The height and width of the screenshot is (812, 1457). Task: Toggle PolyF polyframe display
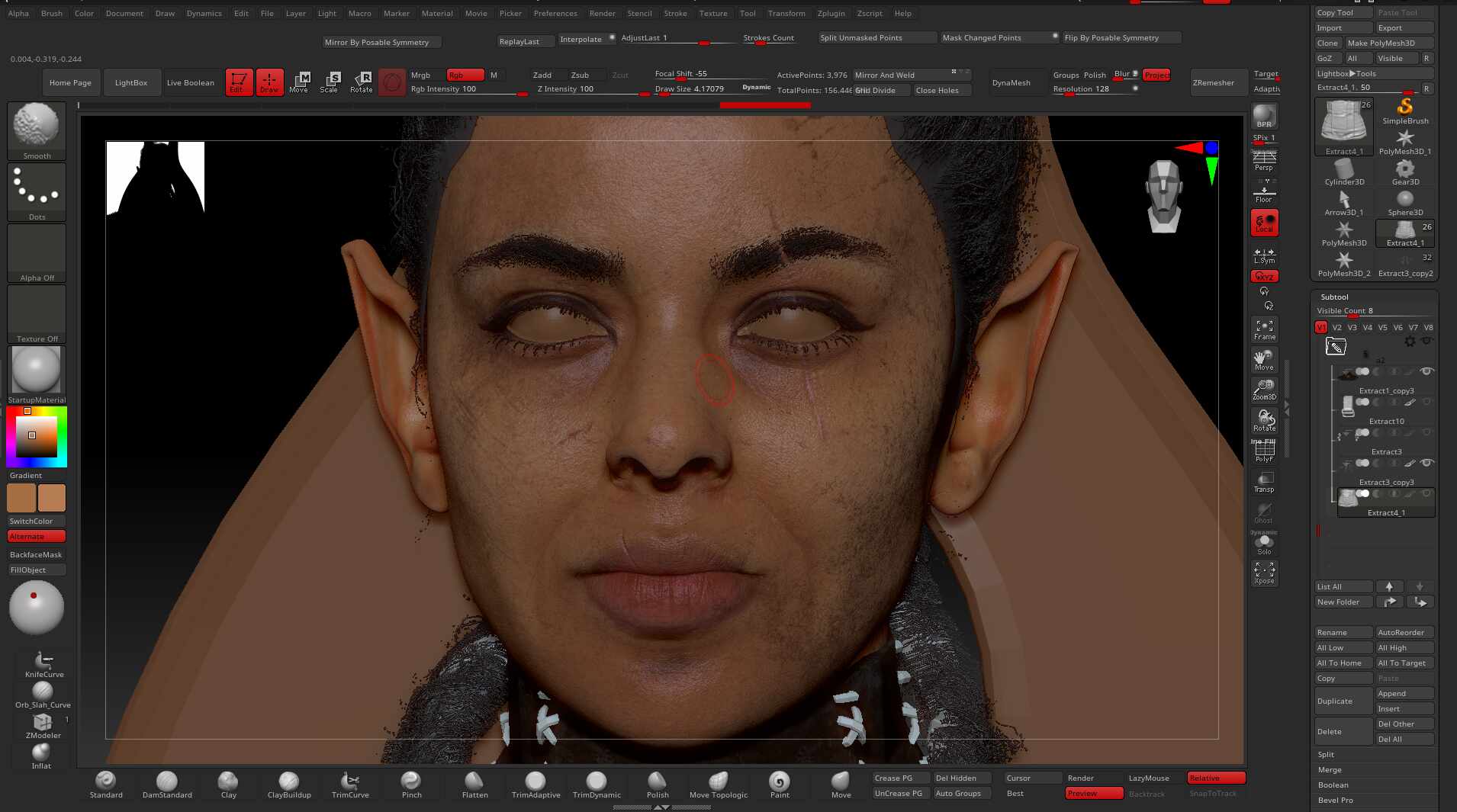[x=1264, y=451]
